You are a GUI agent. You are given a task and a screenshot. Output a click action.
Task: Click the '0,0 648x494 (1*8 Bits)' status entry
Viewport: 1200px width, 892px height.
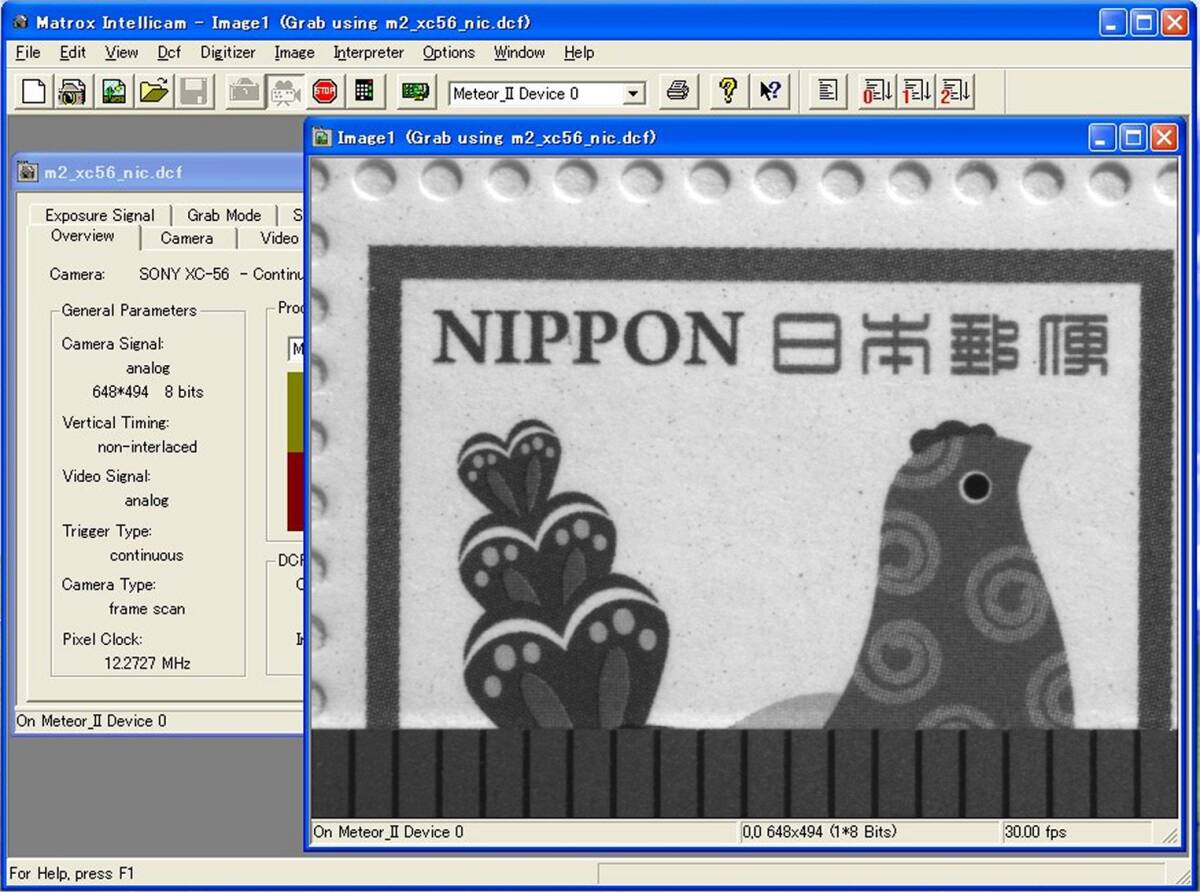click(x=820, y=832)
